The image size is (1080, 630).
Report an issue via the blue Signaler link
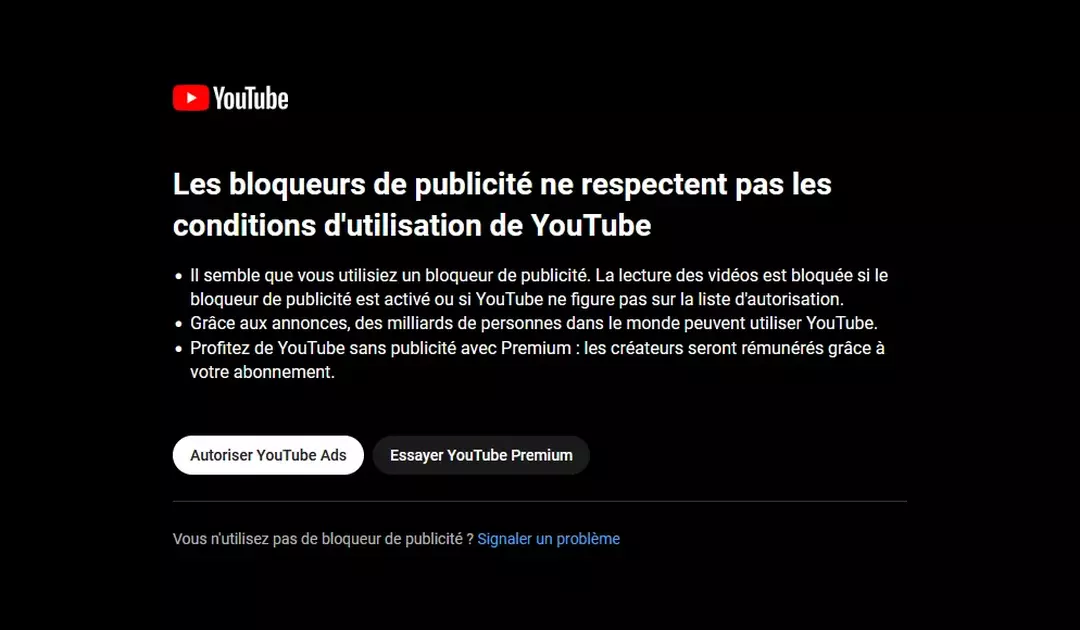(548, 539)
